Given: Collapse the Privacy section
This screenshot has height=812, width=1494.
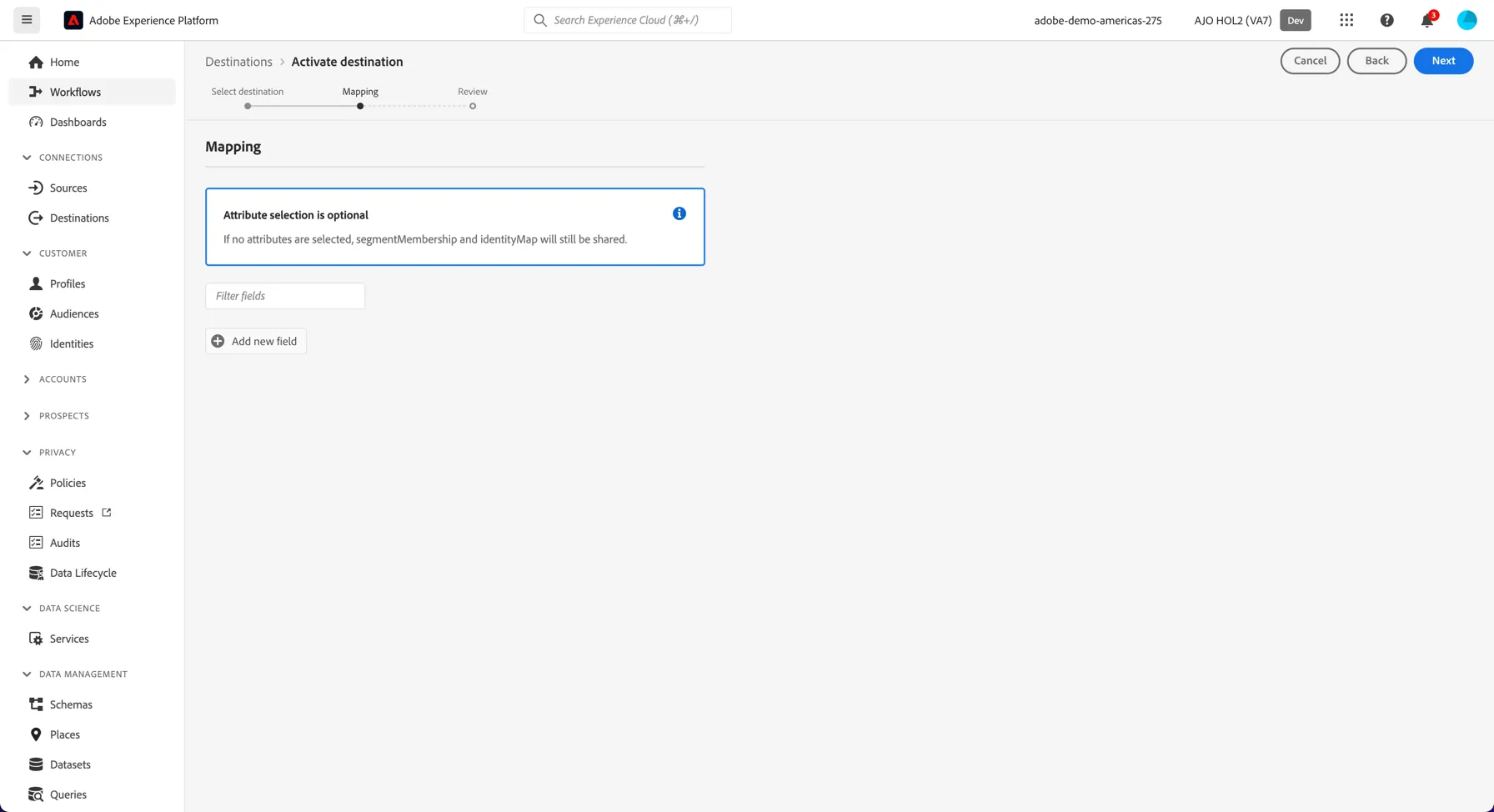Looking at the screenshot, I should pyautogui.click(x=27, y=453).
